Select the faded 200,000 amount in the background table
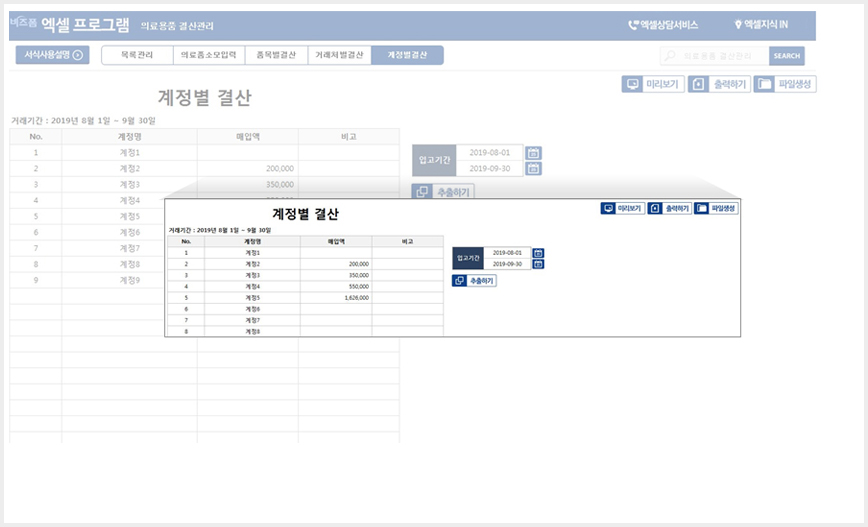The width and height of the screenshot is (868, 527). tap(280, 169)
